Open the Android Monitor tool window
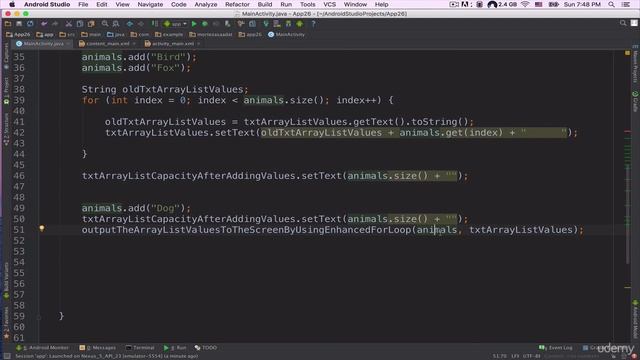The height and width of the screenshot is (360, 640). click(x=42, y=348)
